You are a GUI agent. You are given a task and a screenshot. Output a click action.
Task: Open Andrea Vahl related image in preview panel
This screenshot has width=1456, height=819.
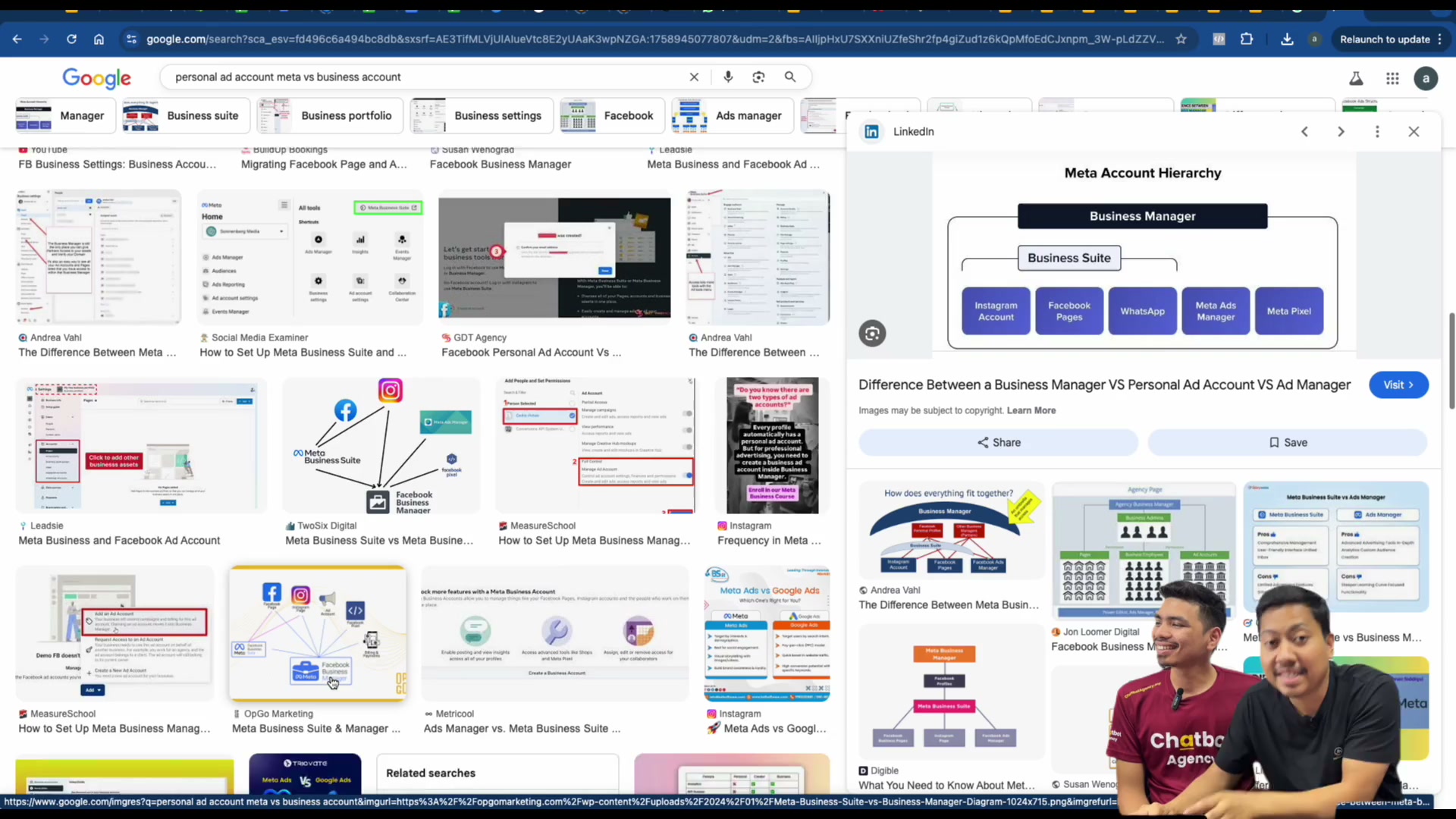951,530
